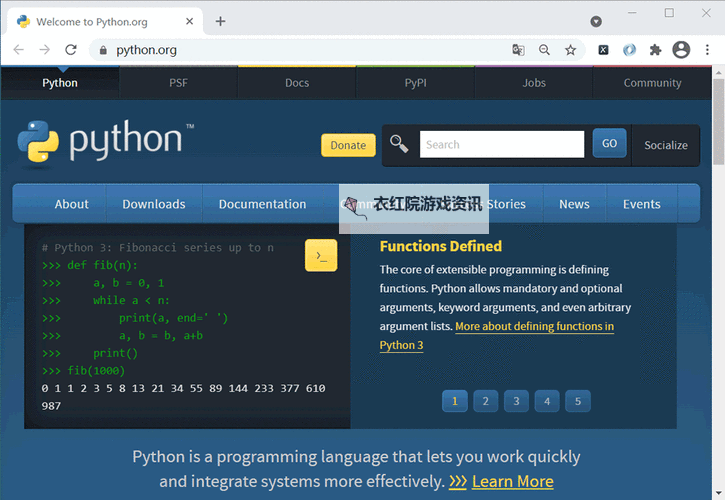Open the Socialize menu
725x500 pixels.
[x=666, y=145]
